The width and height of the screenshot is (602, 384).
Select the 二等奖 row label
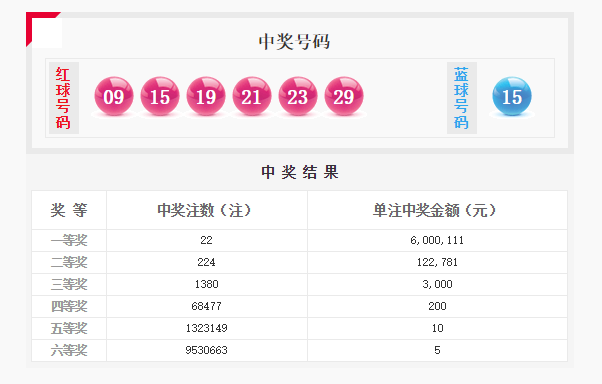[x=69, y=262]
